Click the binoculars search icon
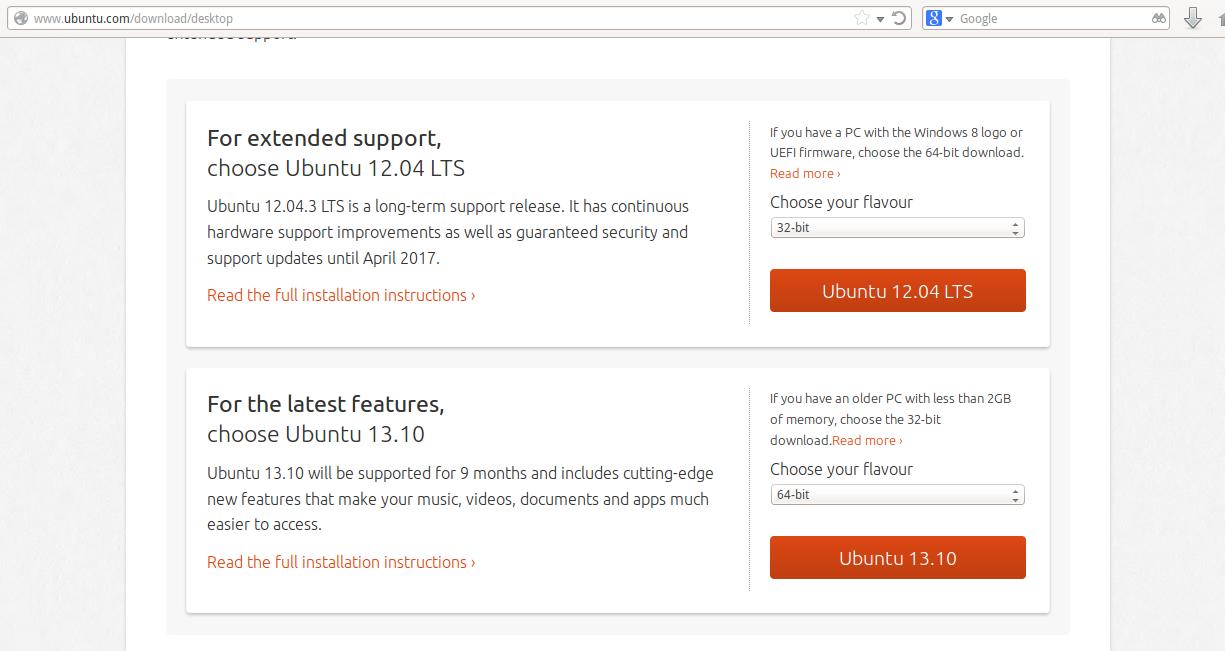The image size is (1225, 651). 1159,18
